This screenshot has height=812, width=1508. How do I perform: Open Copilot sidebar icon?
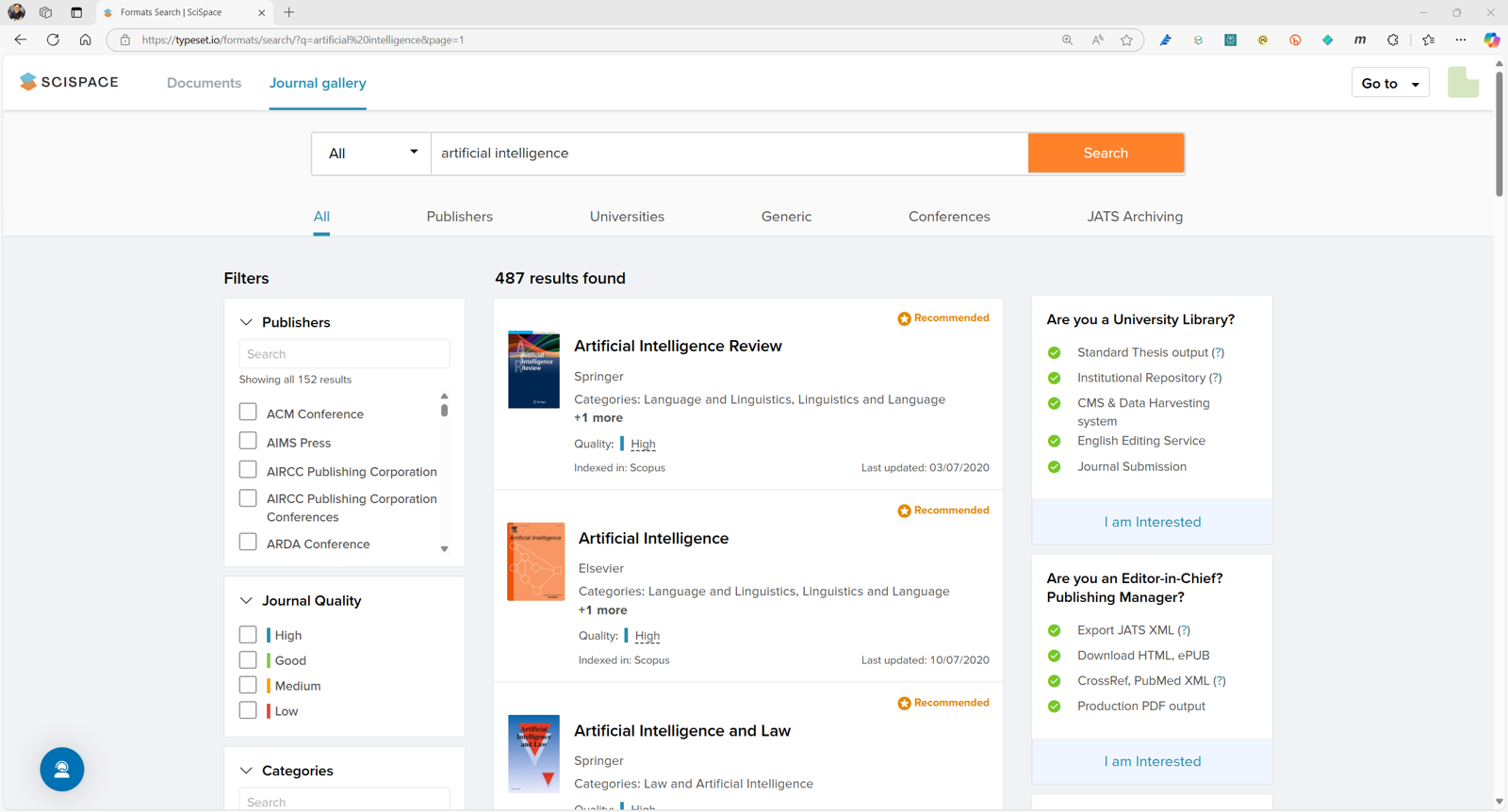1491,40
